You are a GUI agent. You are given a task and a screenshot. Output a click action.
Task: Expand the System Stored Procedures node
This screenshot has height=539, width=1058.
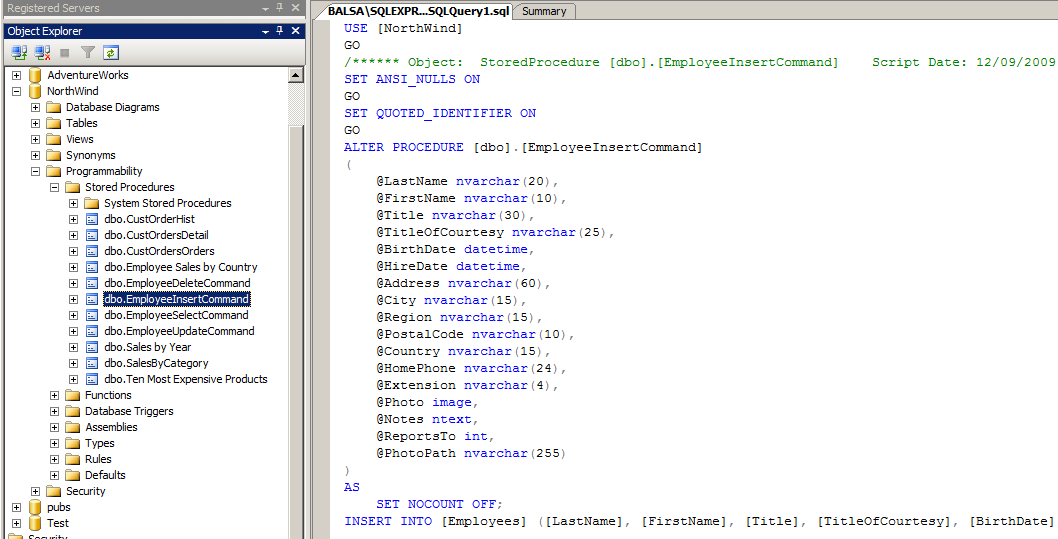74,203
